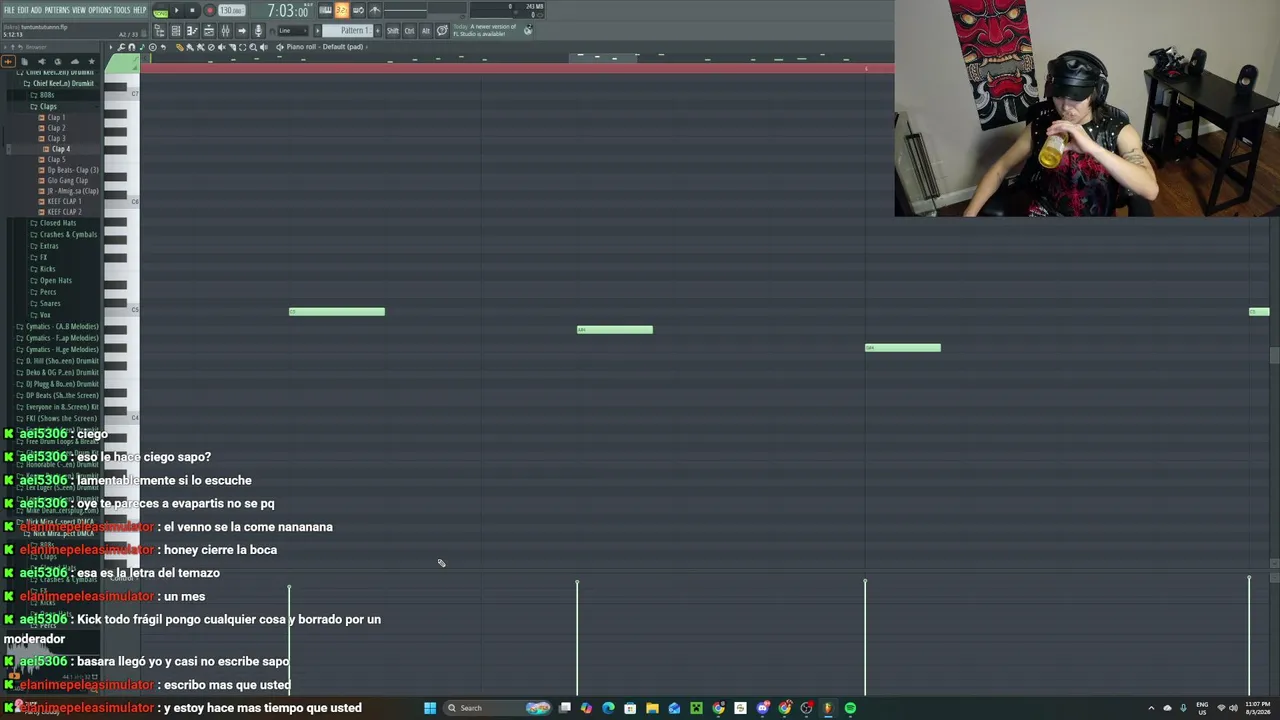Expand the Kicks folder
The width and height of the screenshot is (1280, 720).
(47, 269)
